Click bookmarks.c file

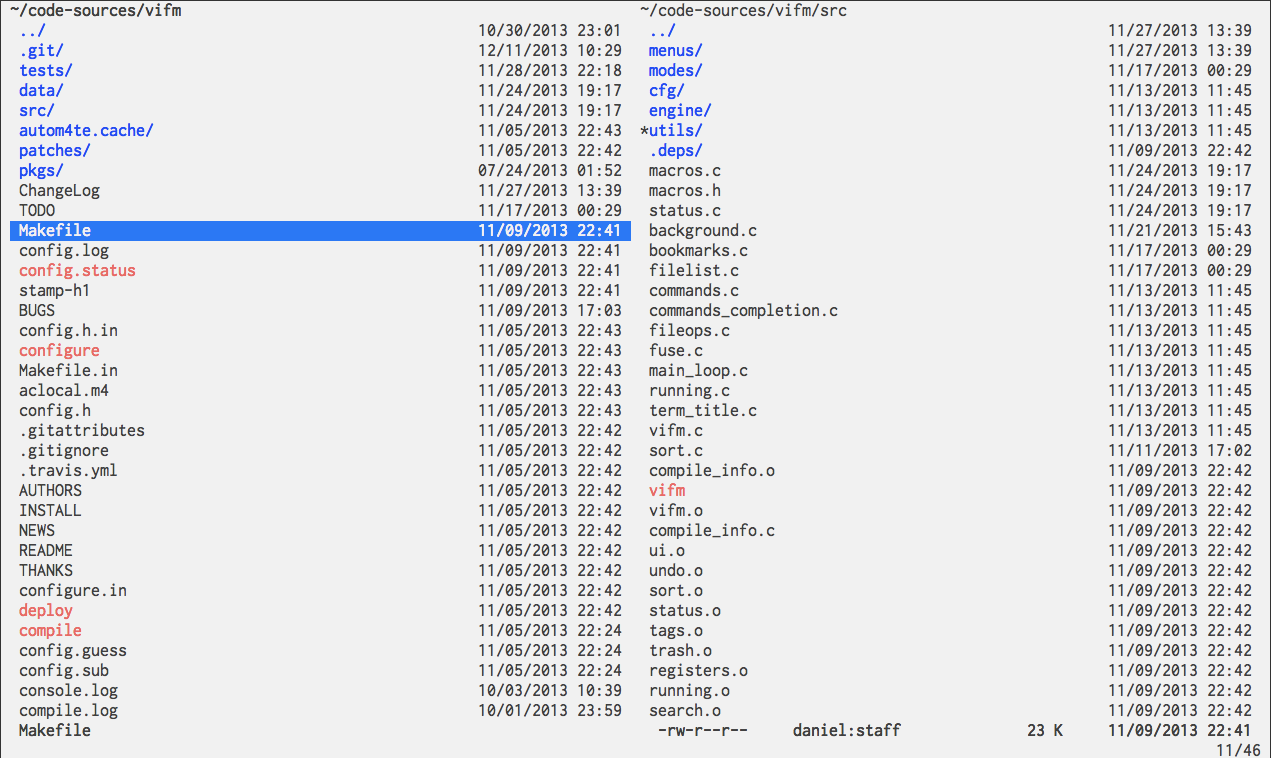[698, 250]
